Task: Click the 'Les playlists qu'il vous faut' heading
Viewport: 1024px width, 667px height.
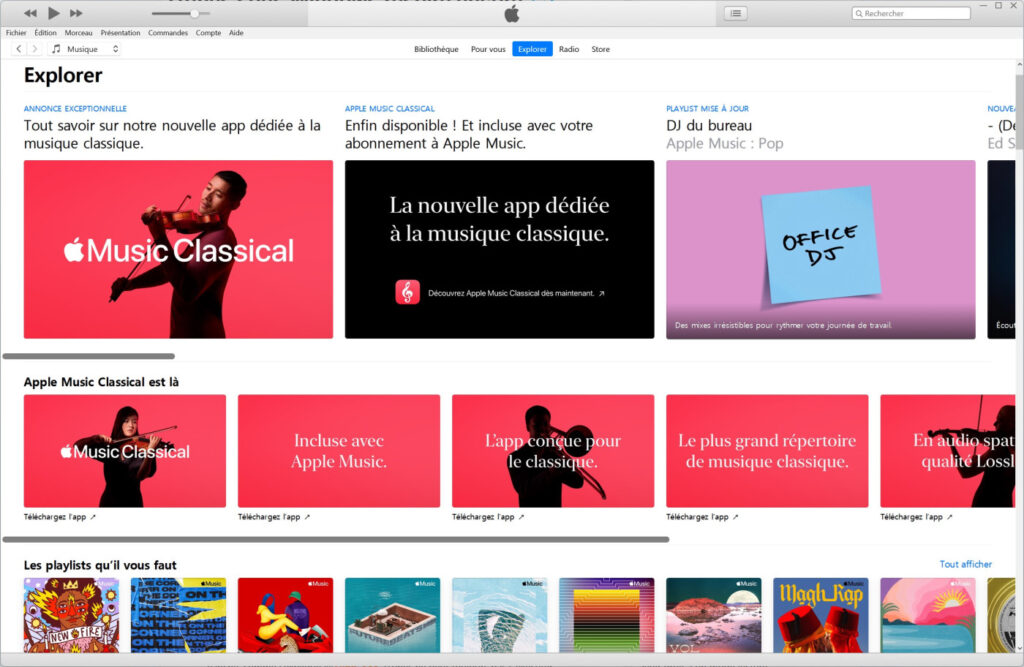Action: 100,565
